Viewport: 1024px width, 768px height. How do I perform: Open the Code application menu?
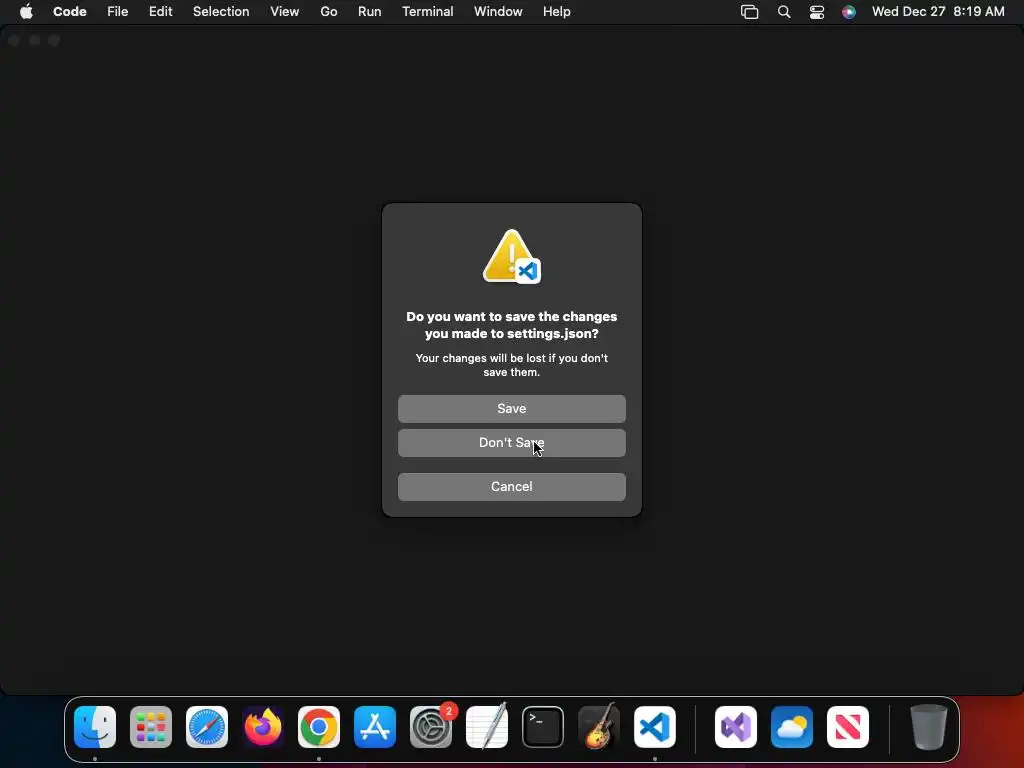click(x=70, y=12)
